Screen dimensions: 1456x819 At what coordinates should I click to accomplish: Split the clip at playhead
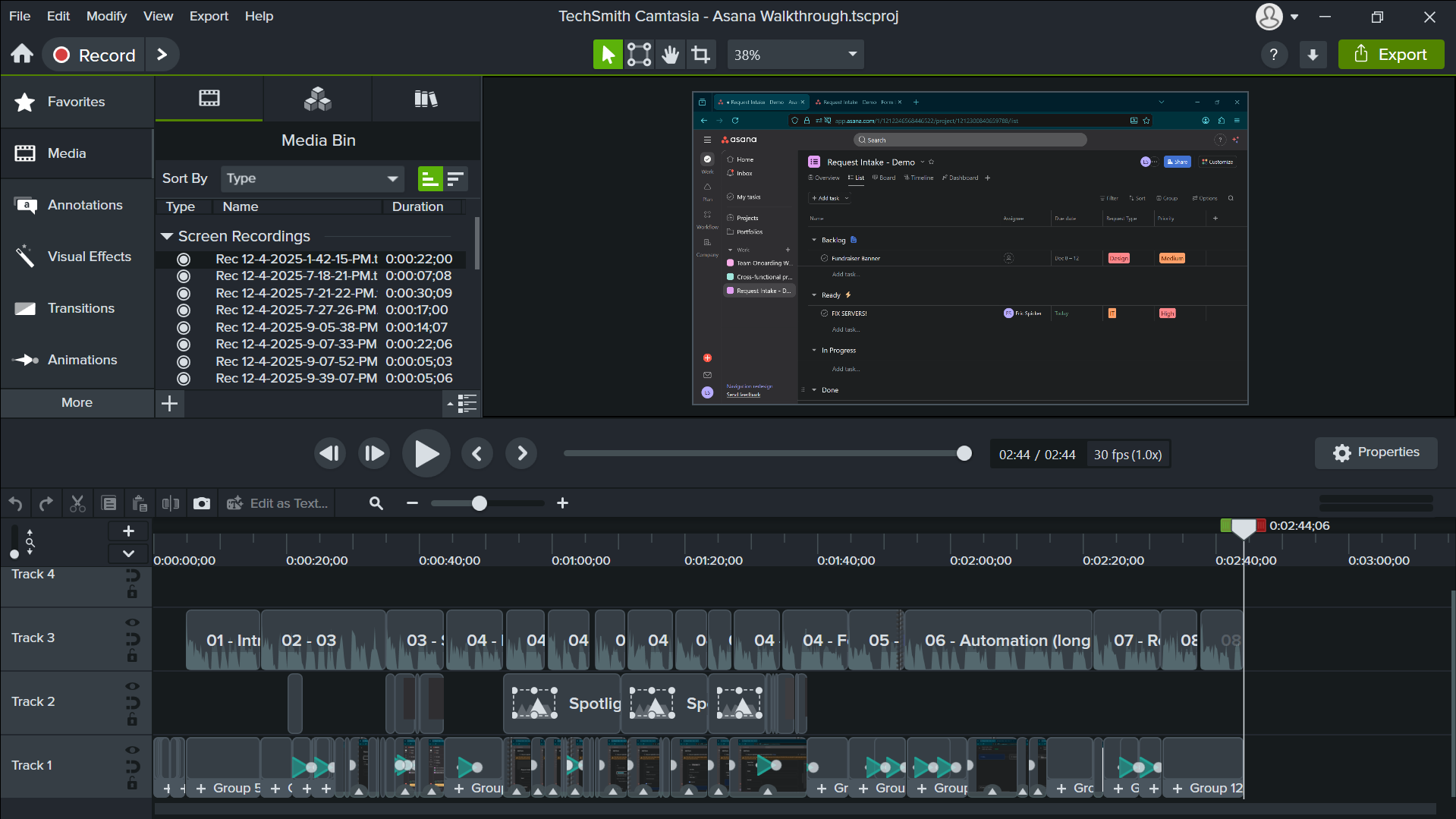click(171, 503)
